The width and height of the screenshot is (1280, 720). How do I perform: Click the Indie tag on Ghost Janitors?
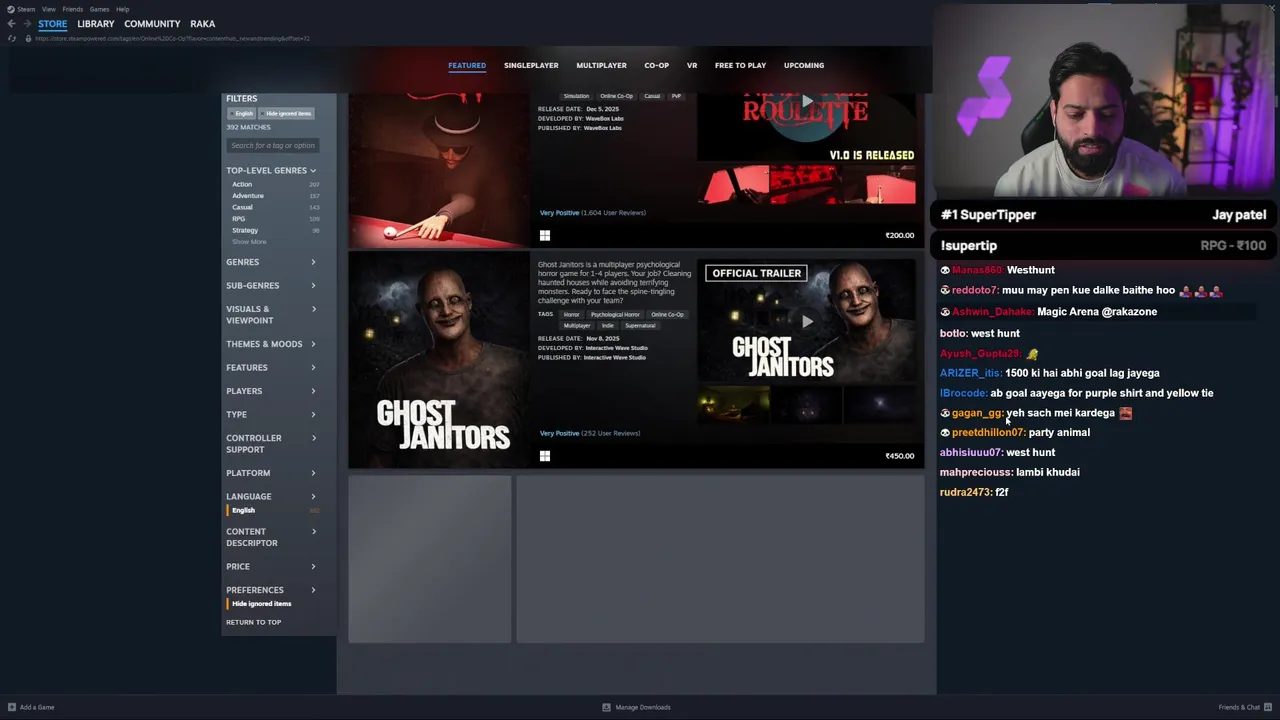607,326
